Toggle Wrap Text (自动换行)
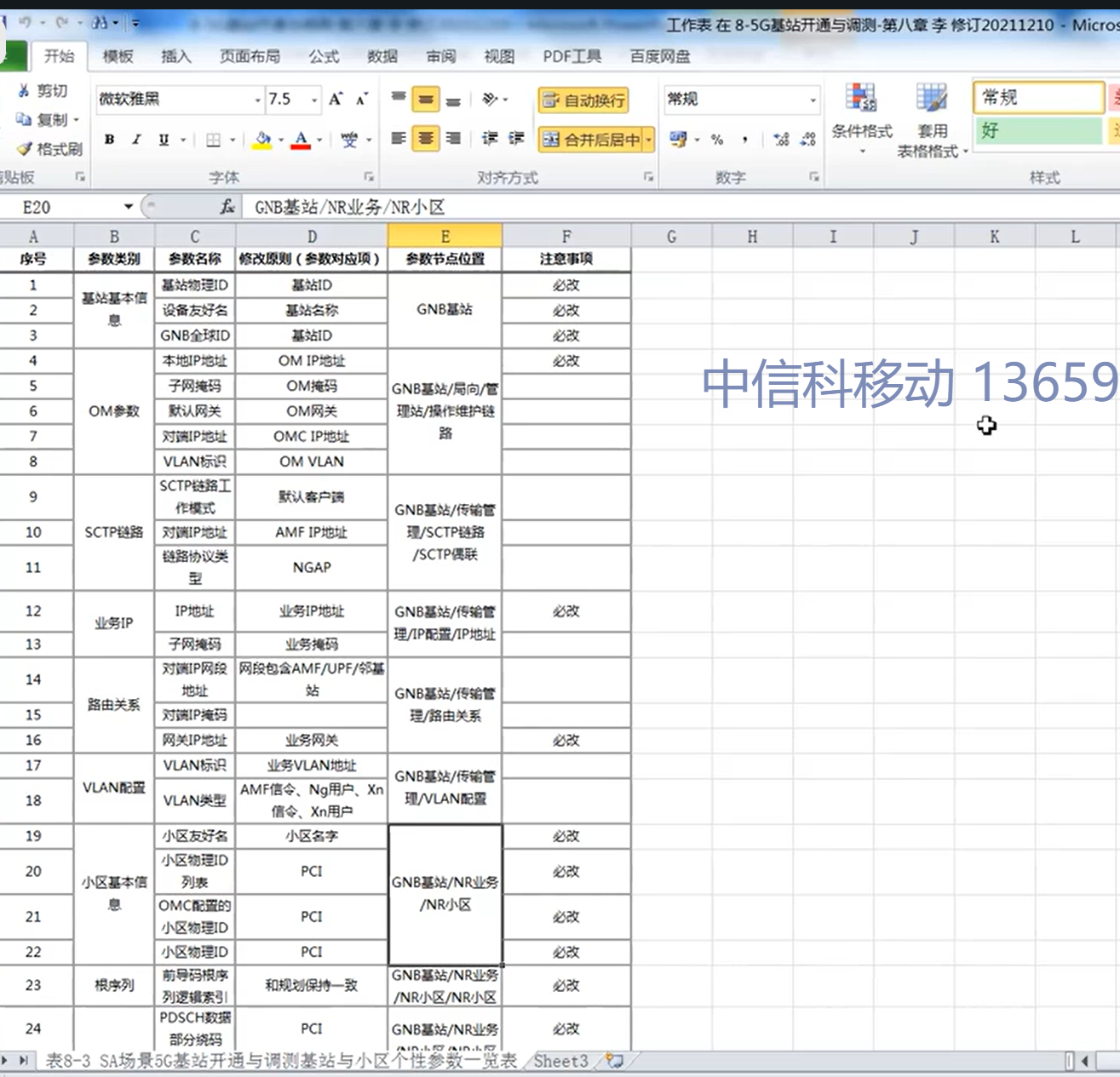The height and width of the screenshot is (1077, 1120). [x=584, y=100]
